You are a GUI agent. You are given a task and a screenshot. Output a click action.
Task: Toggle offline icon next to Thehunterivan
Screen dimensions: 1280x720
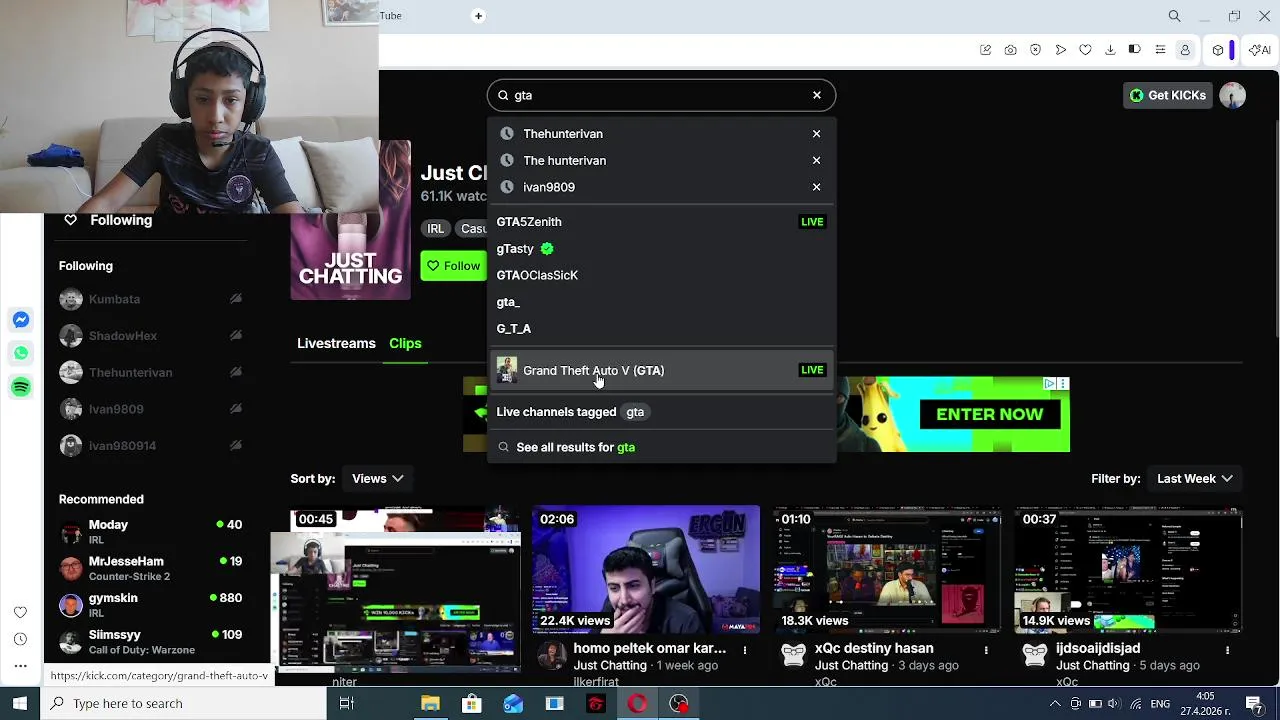(x=236, y=372)
